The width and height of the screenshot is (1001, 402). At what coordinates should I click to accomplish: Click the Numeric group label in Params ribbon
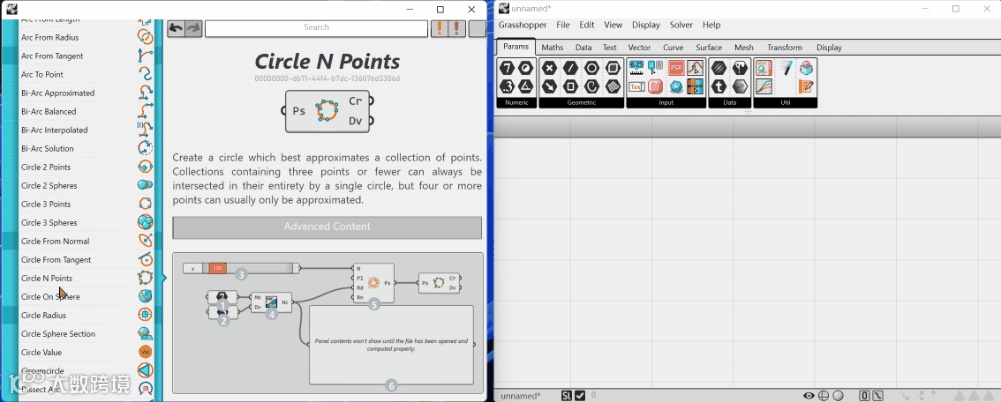pos(516,102)
